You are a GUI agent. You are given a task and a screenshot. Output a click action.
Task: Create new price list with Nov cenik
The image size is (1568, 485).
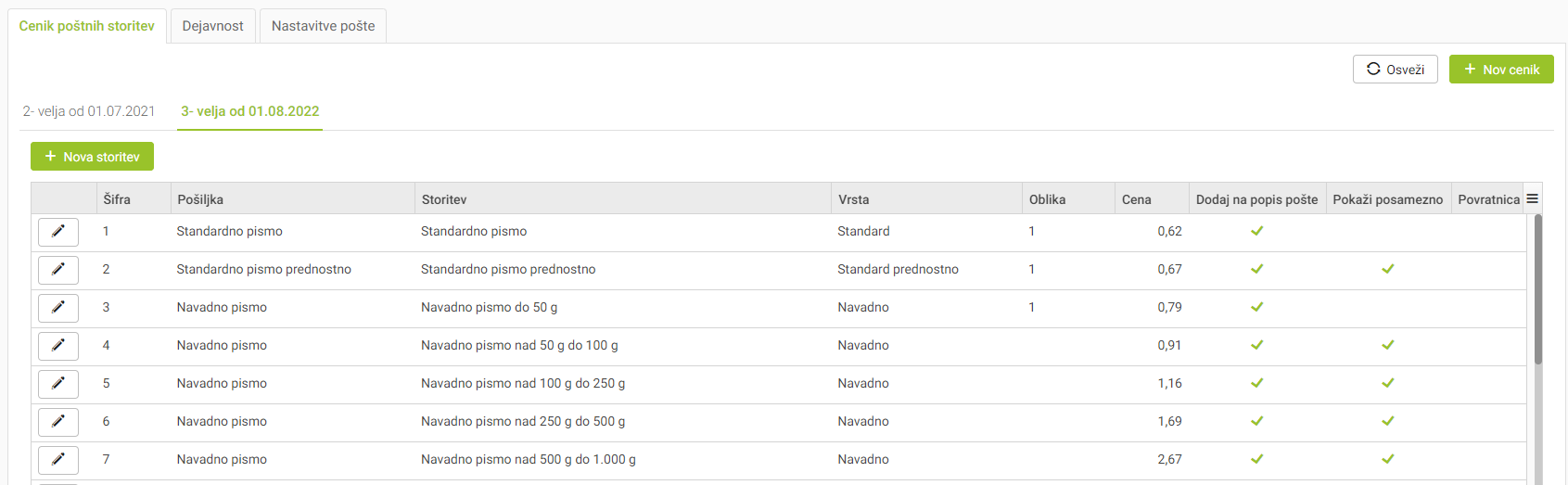(x=1501, y=70)
